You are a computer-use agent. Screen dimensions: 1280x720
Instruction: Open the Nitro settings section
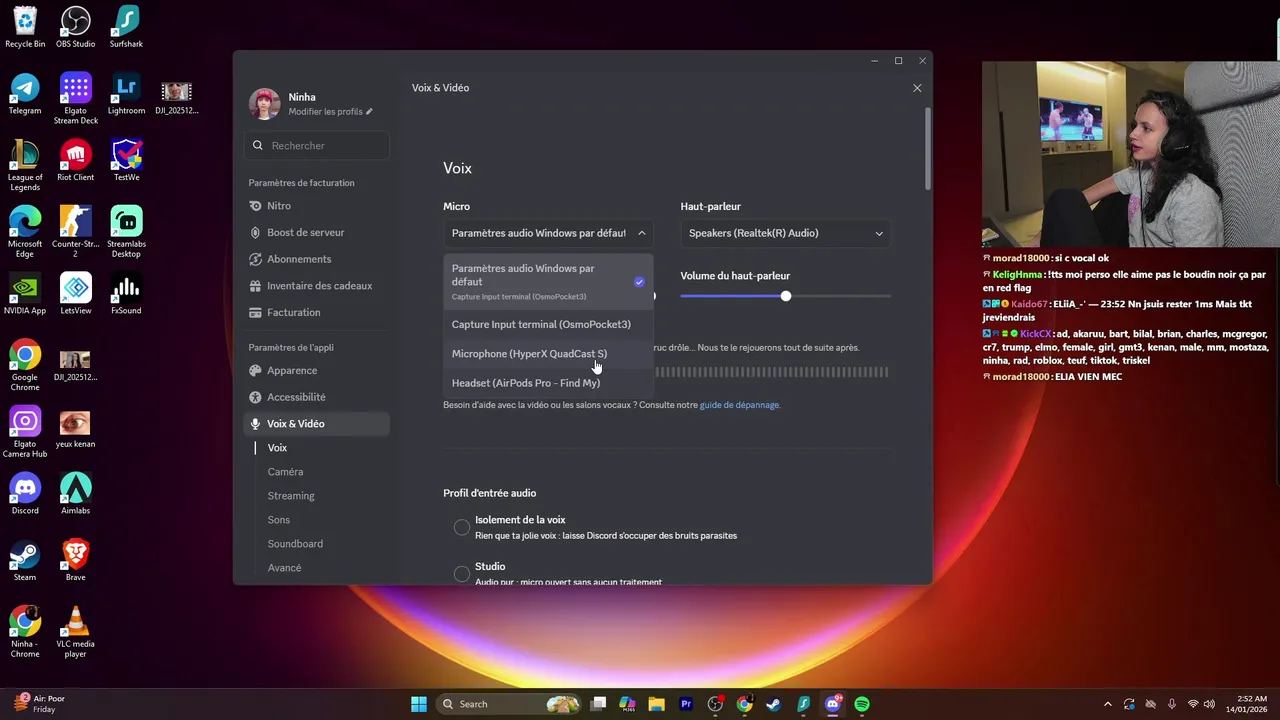point(317,206)
